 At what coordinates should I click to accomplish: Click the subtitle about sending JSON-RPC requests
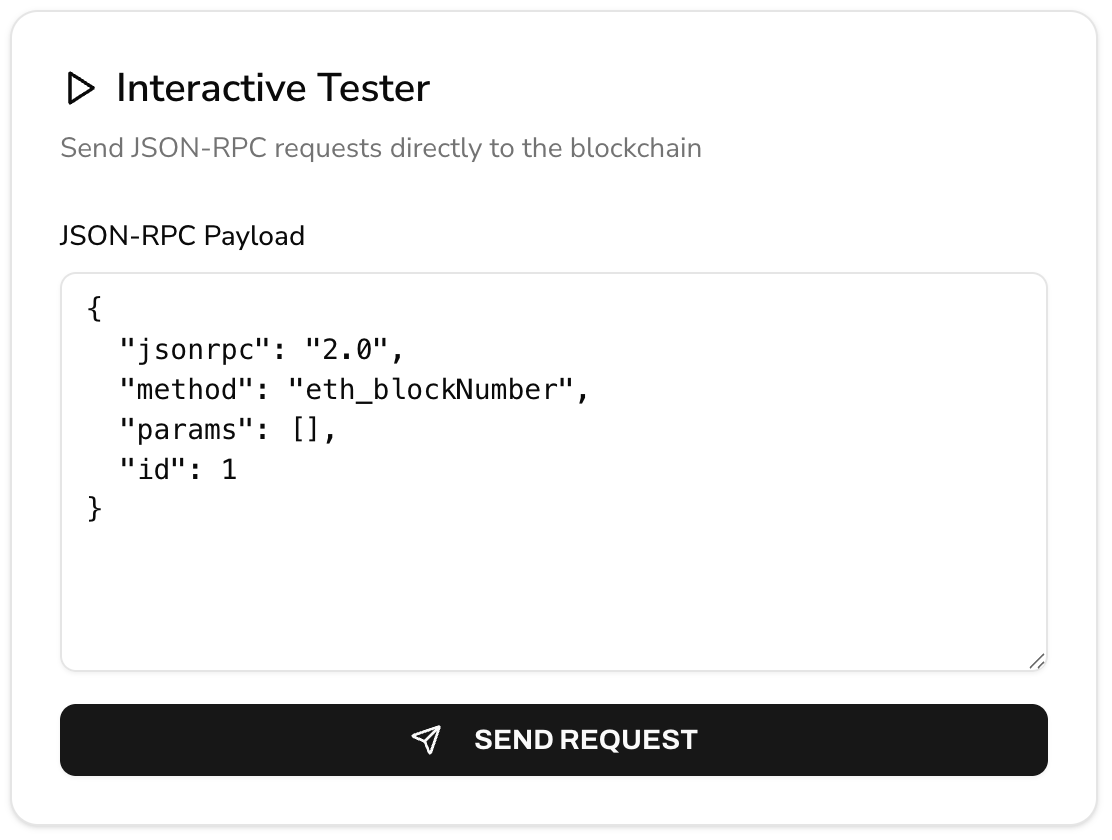(x=381, y=148)
